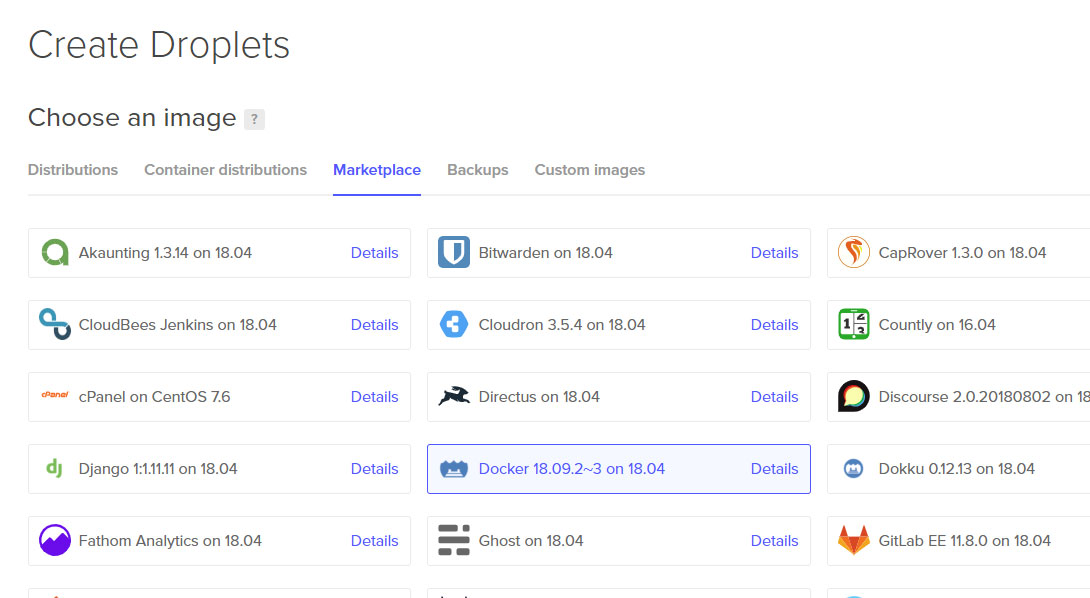This screenshot has height=598, width=1090.
Task: Choose Bitwarden on 18.04 image
Action: click(x=619, y=253)
